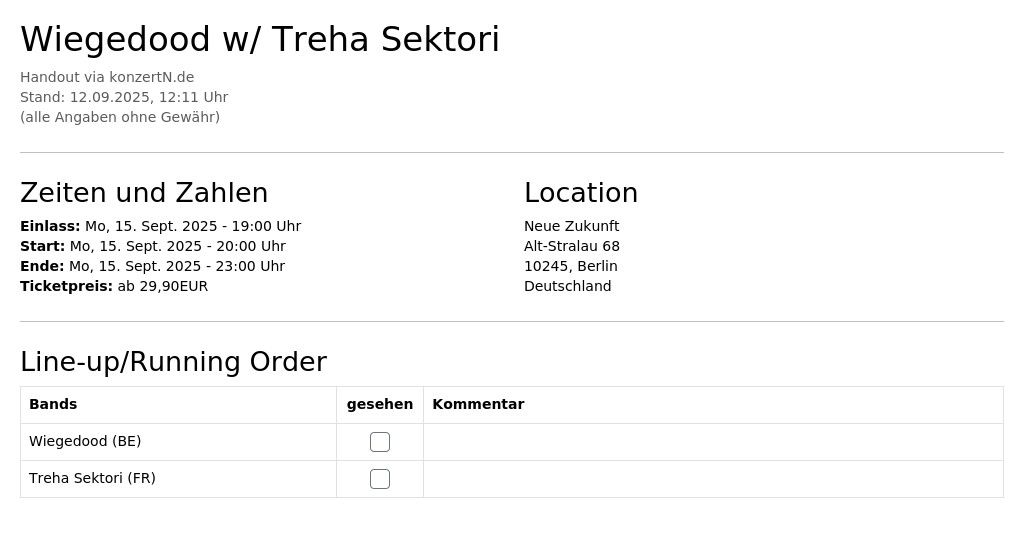The height and width of the screenshot is (534, 1024).
Task: Click the Ende time entry
Action: (x=153, y=266)
